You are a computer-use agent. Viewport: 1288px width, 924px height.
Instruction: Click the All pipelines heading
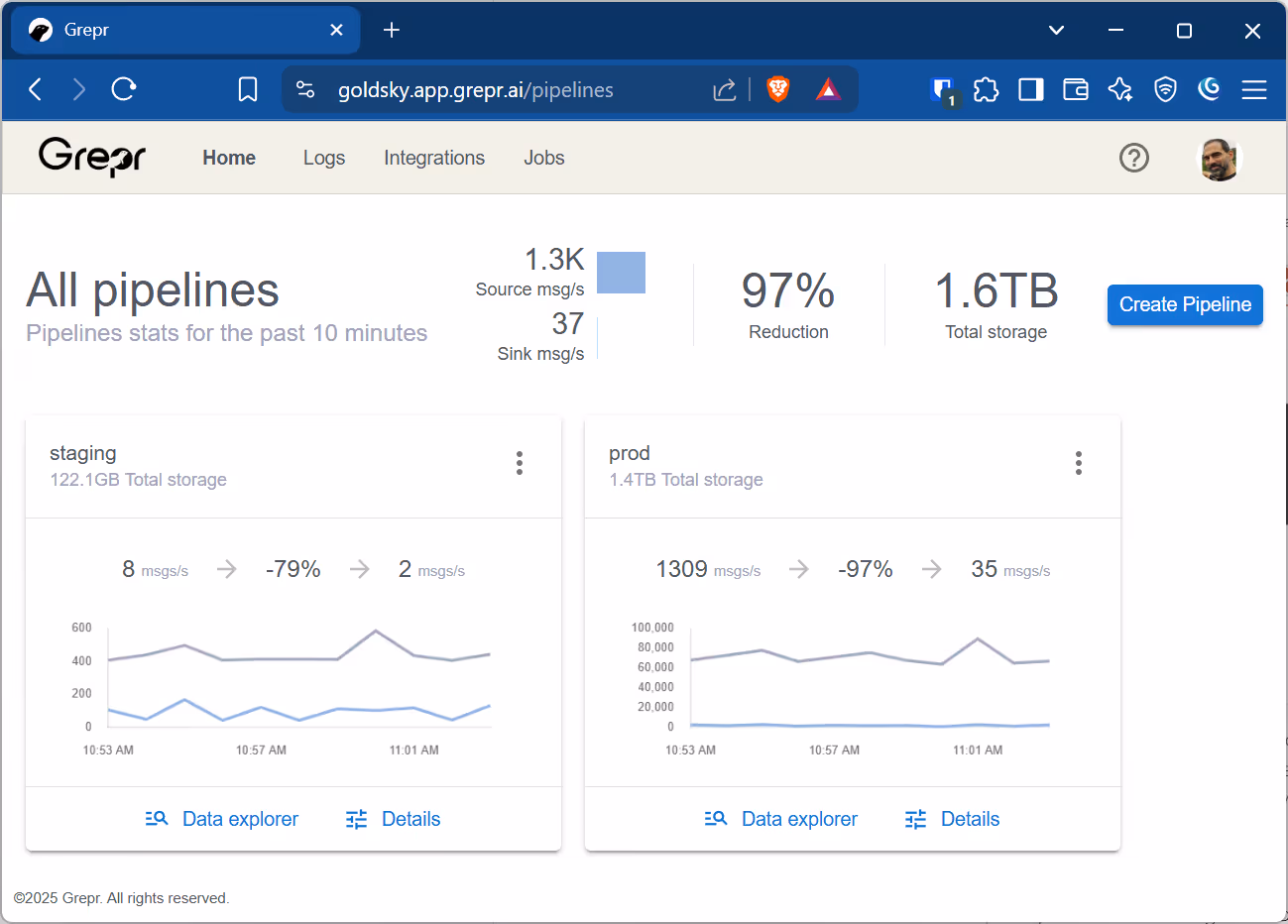pyautogui.click(x=153, y=290)
